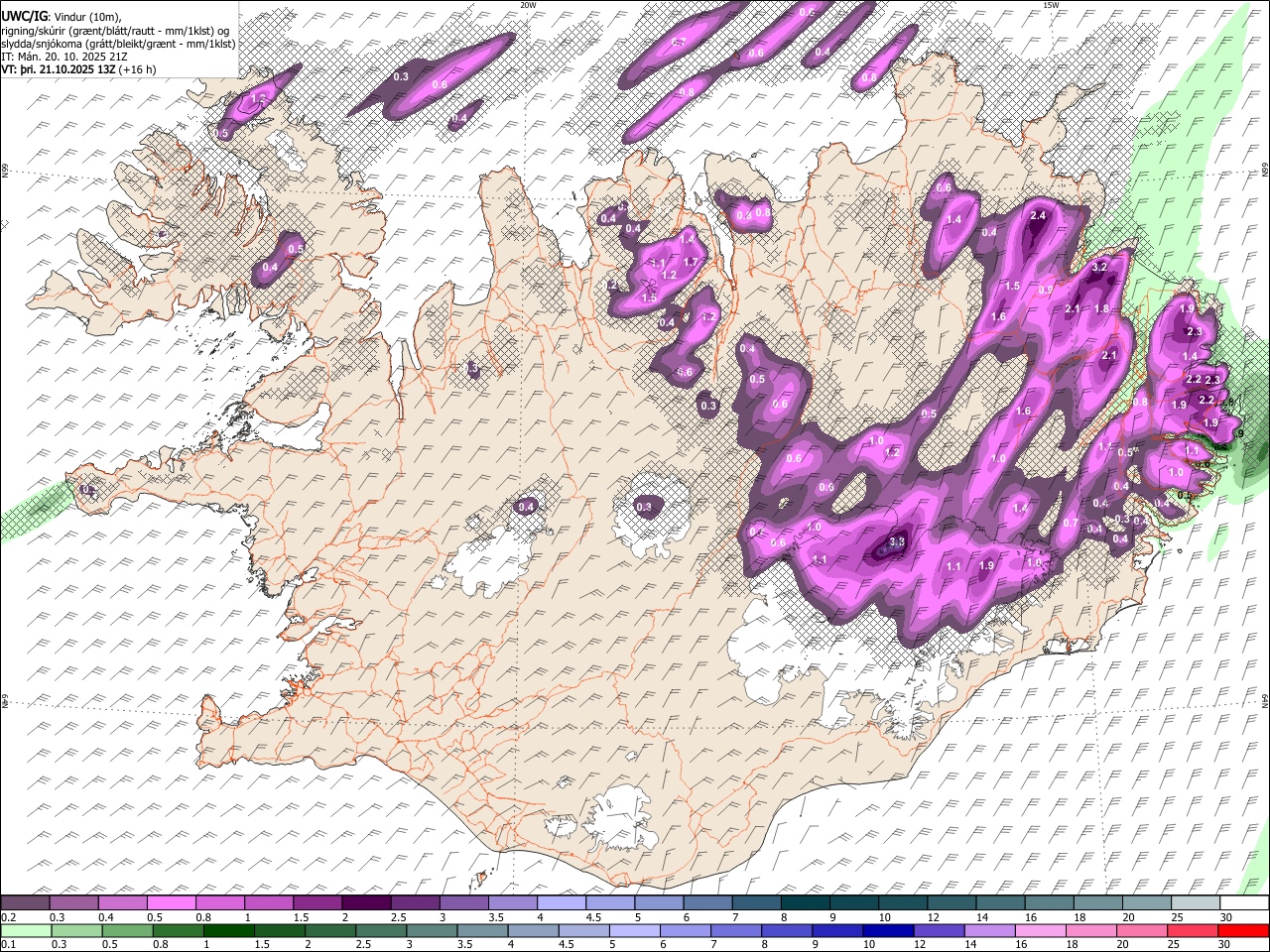Click the 'slydda/snjókoma' legend description line
The width and height of the screenshot is (1270, 952).
pos(118,44)
